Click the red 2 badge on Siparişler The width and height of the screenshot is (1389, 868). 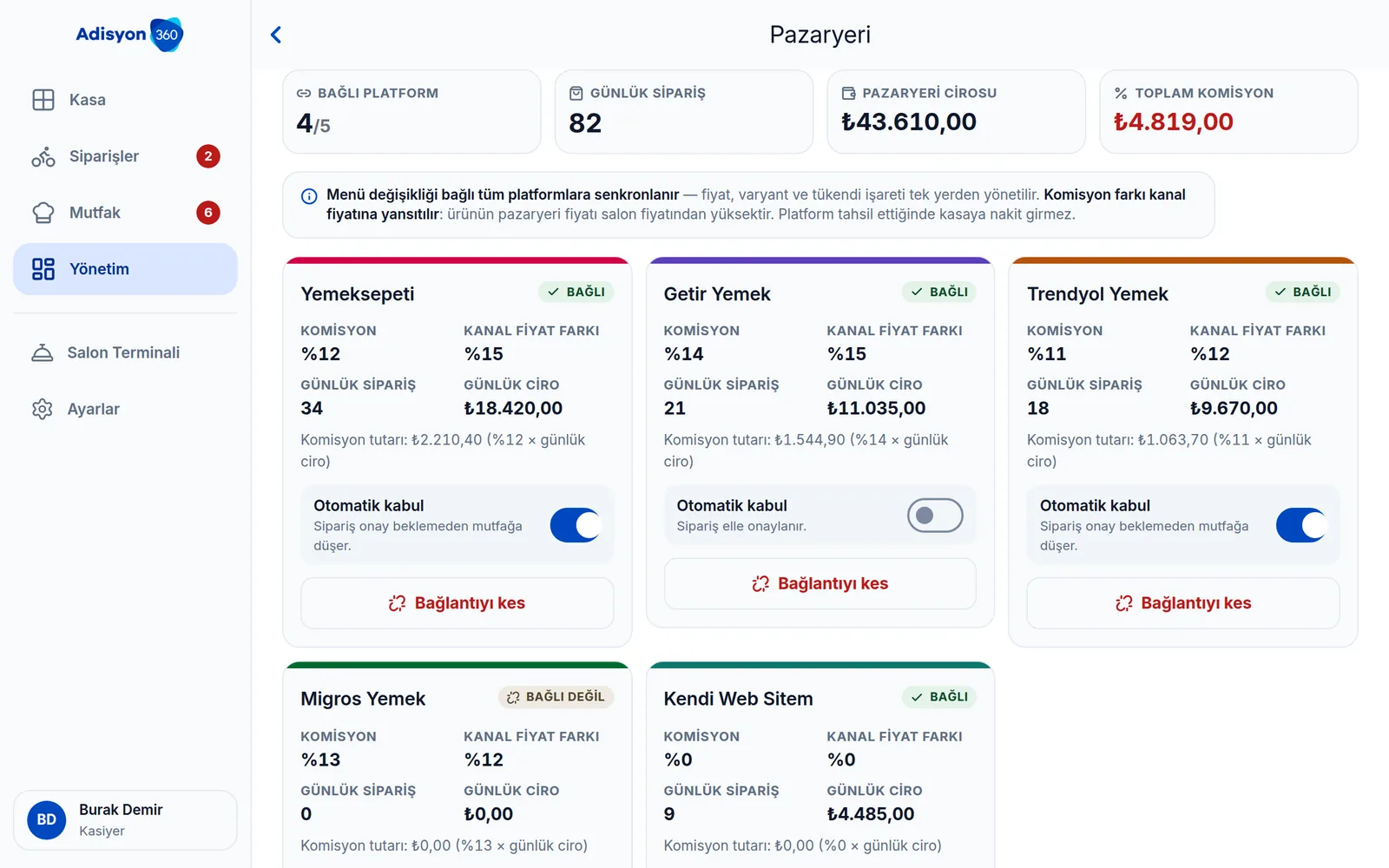[208, 156]
